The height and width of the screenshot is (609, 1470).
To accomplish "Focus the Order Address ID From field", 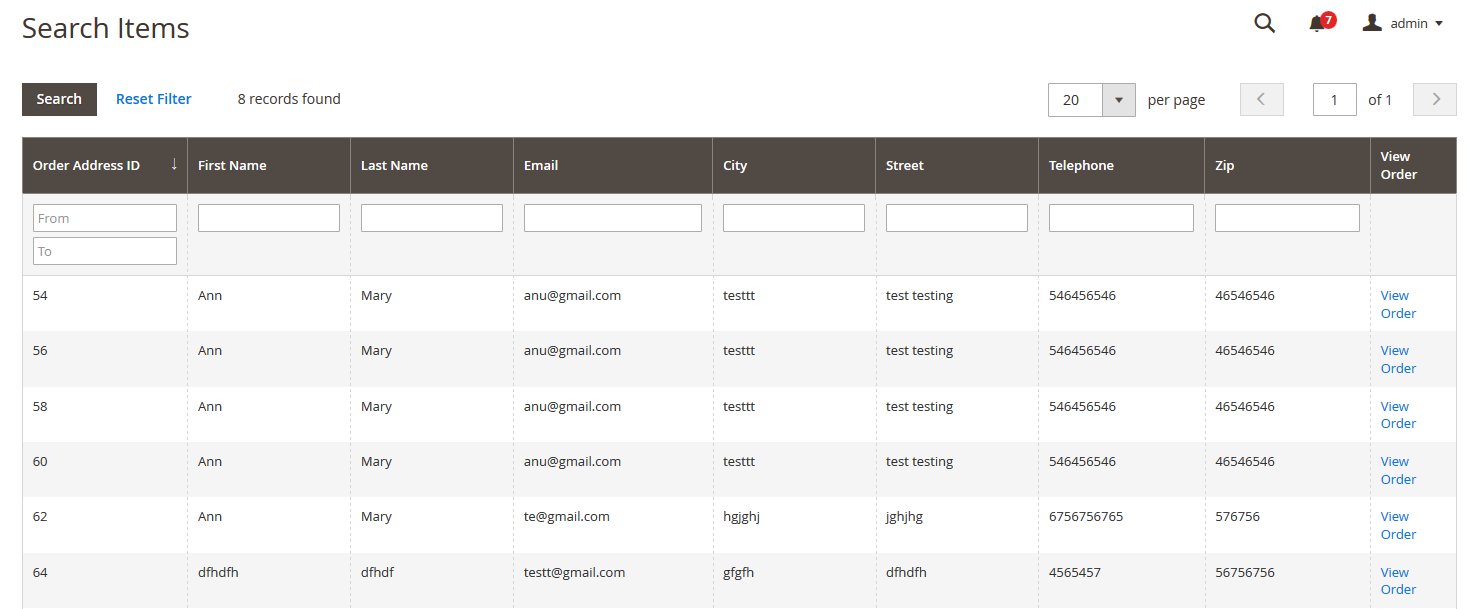I will tap(105, 218).
